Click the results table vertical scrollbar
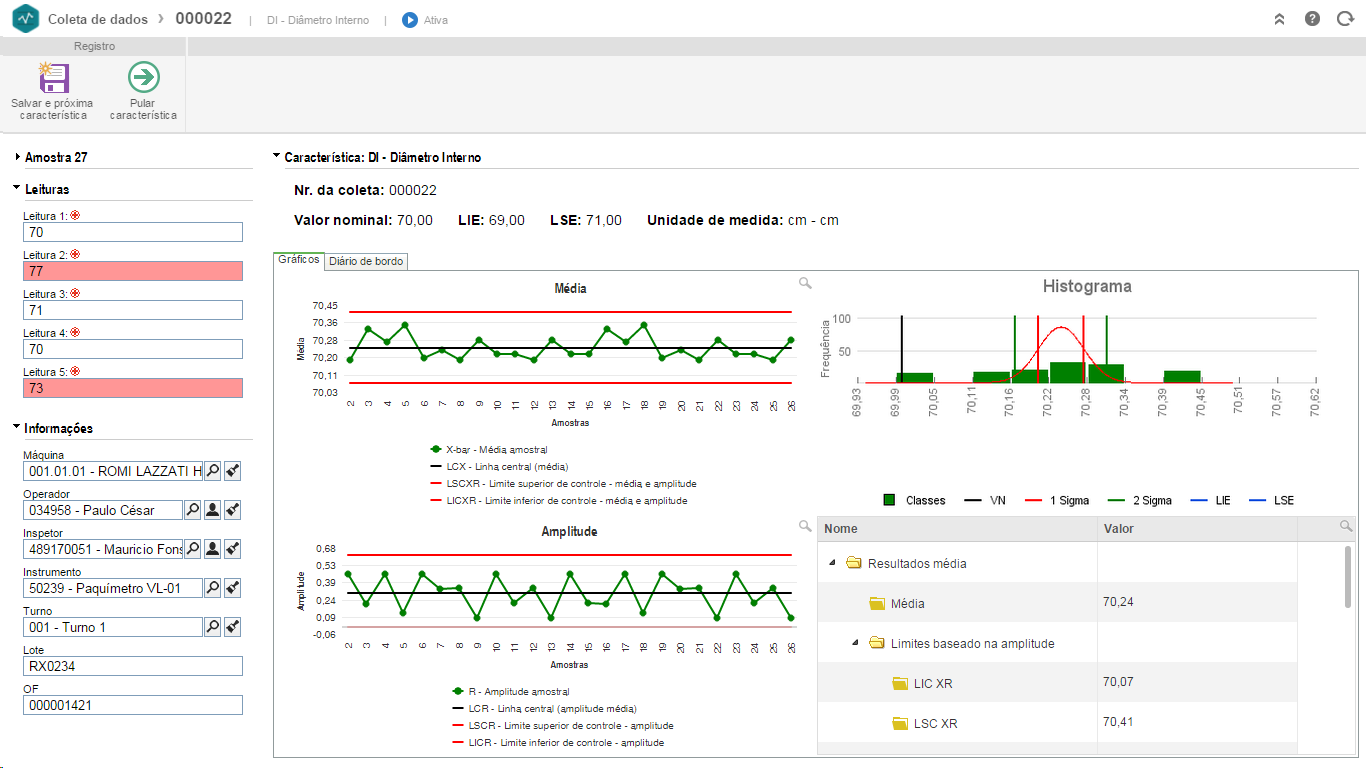 tap(1349, 576)
